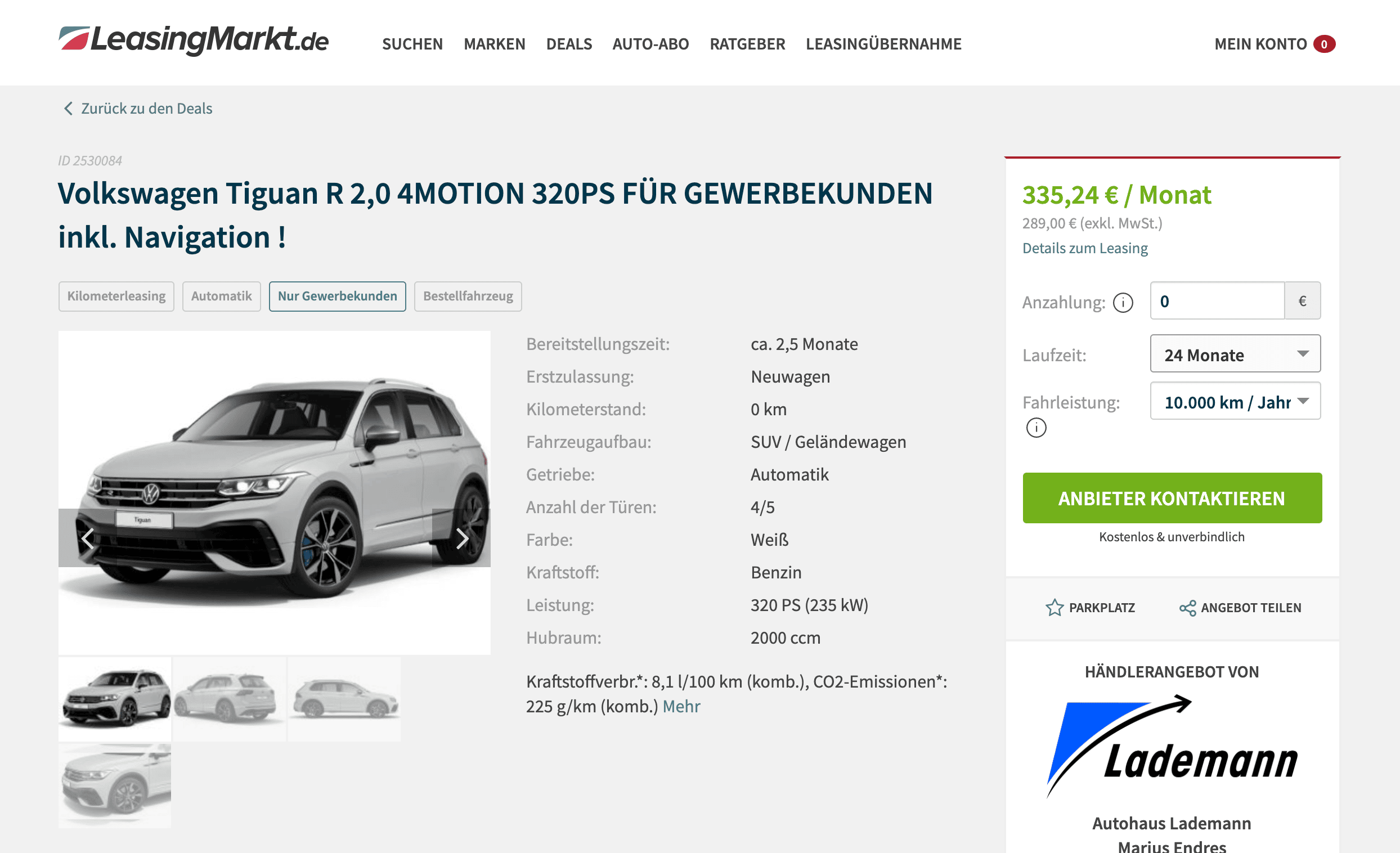Click the Anzahlung amount input field
Image resolution: width=1400 pixels, height=853 pixels.
pyautogui.click(x=1218, y=300)
